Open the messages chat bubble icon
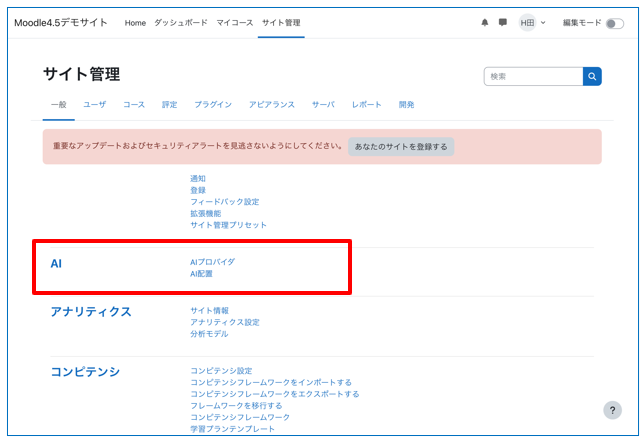The height and width of the screenshot is (441, 644). pos(503,22)
